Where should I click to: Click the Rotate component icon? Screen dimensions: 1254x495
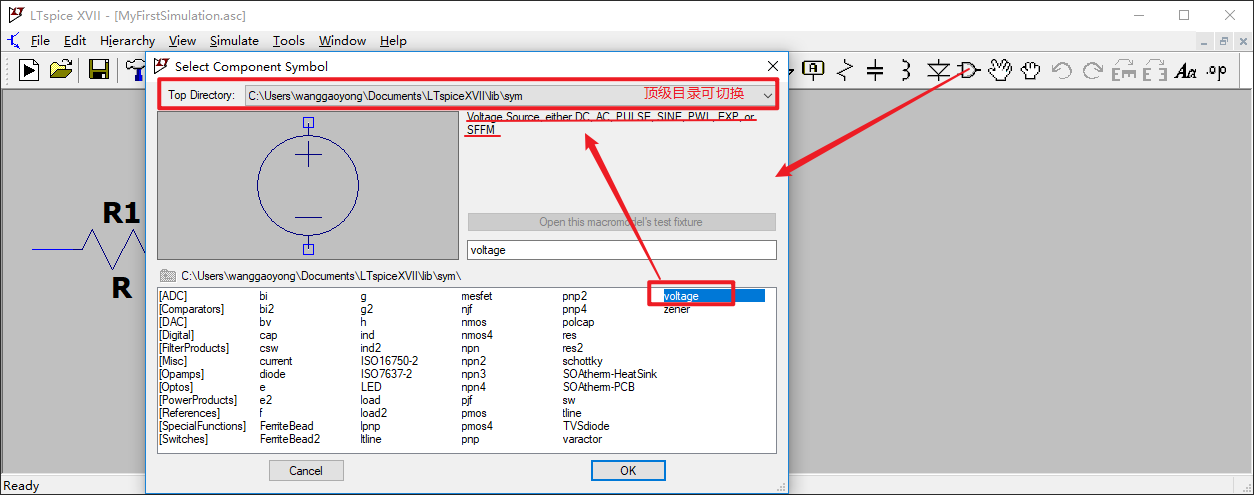pos(1124,69)
